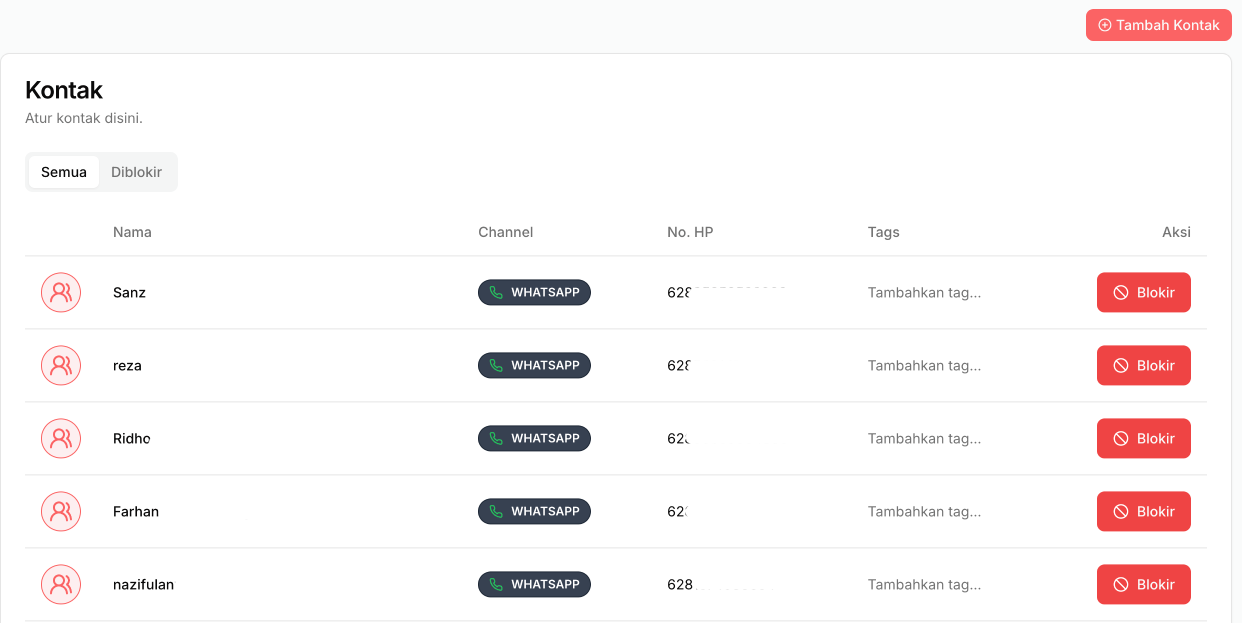Screen dimensions: 1242x623
Task: Click the Tambahkan tag field for Sanz
Action: click(x=924, y=292)
